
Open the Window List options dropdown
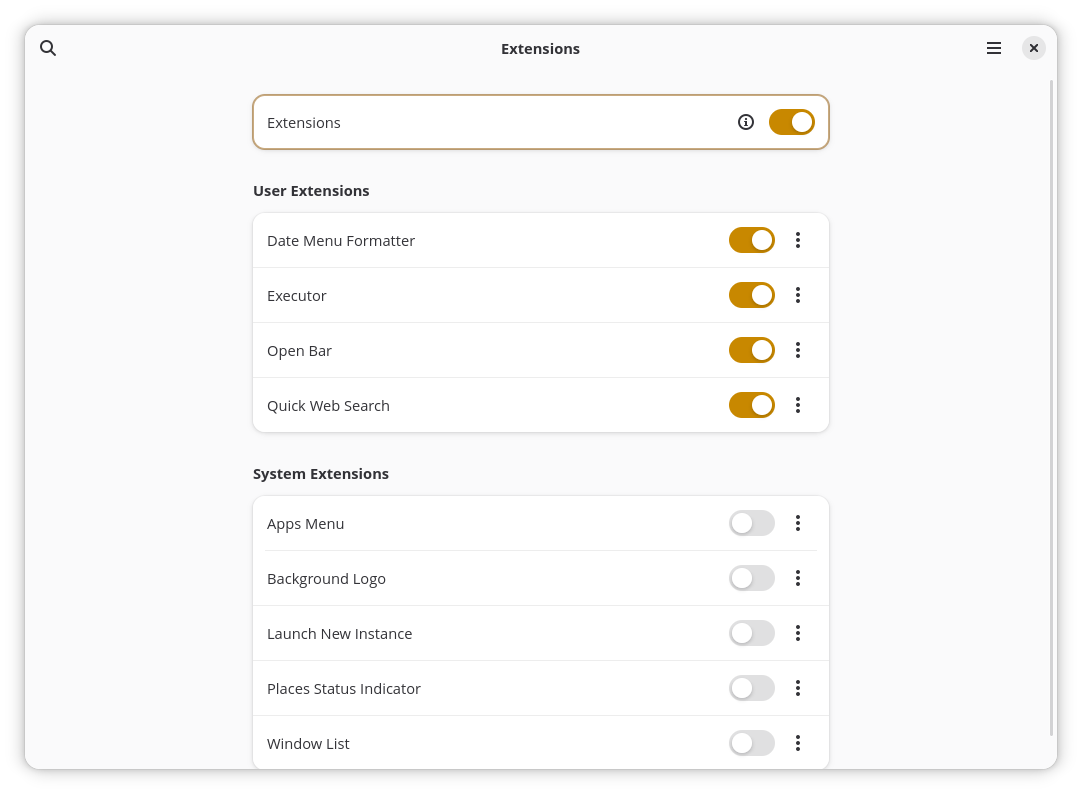(x=798, y=743)
